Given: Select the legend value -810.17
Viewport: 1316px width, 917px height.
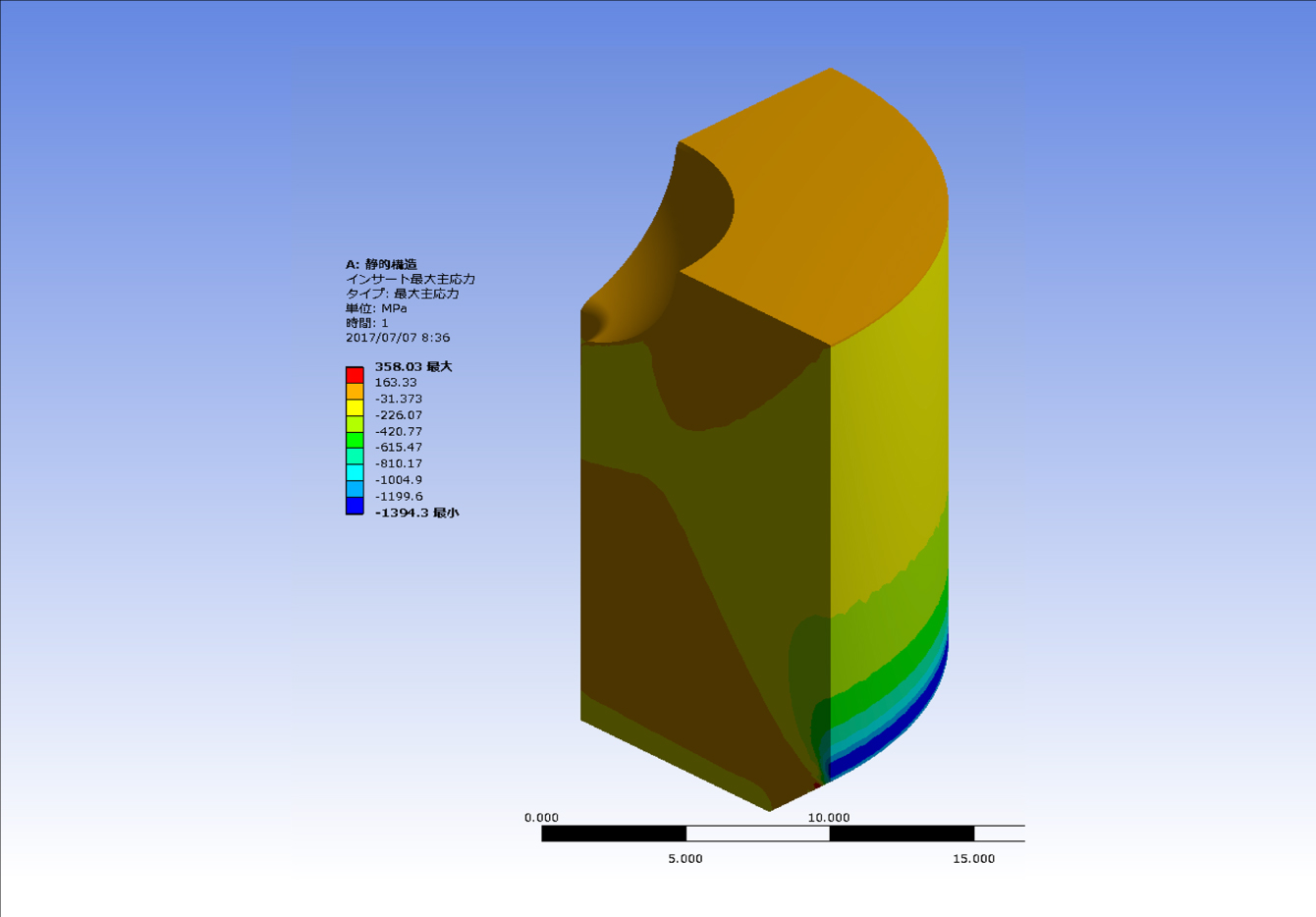Looking at the screenshot, I should 398,463.
